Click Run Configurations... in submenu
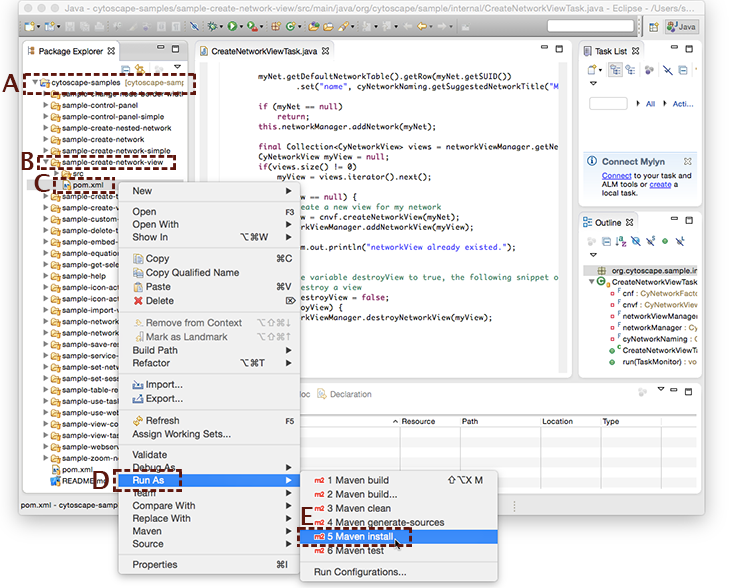The image size is (734, 588). click(x=398, y=572)
